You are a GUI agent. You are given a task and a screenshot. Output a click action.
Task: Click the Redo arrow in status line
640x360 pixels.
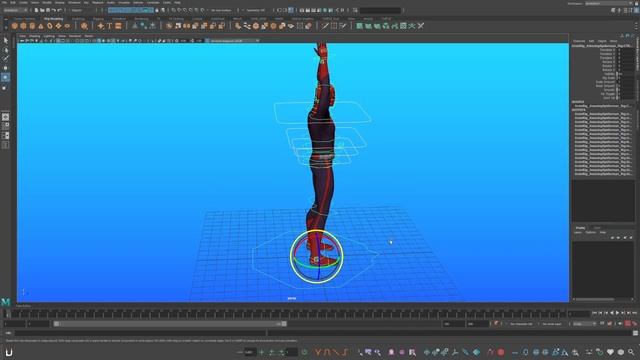click(x=60, y=10)
